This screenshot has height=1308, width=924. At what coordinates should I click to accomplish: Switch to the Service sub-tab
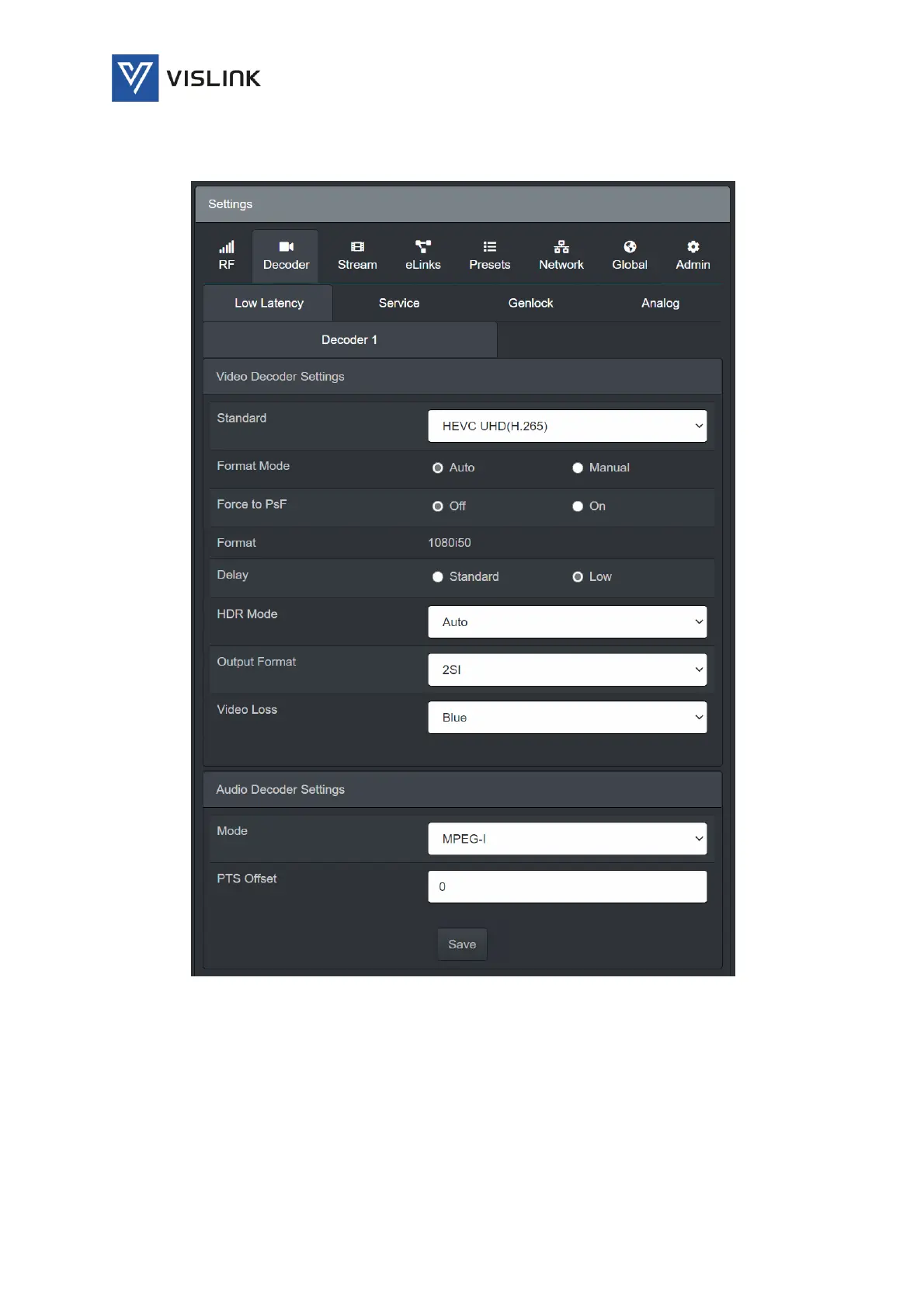coord(399,303)
